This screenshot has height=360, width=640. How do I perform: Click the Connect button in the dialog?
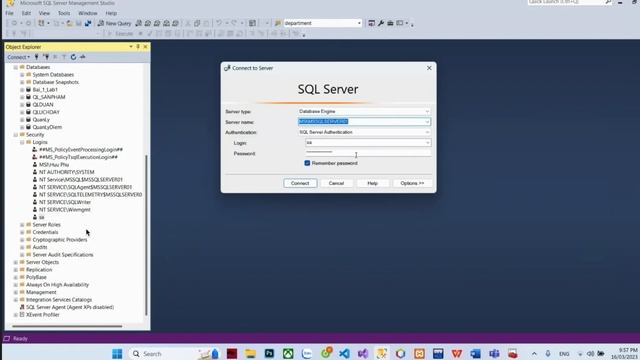point(300,183)
